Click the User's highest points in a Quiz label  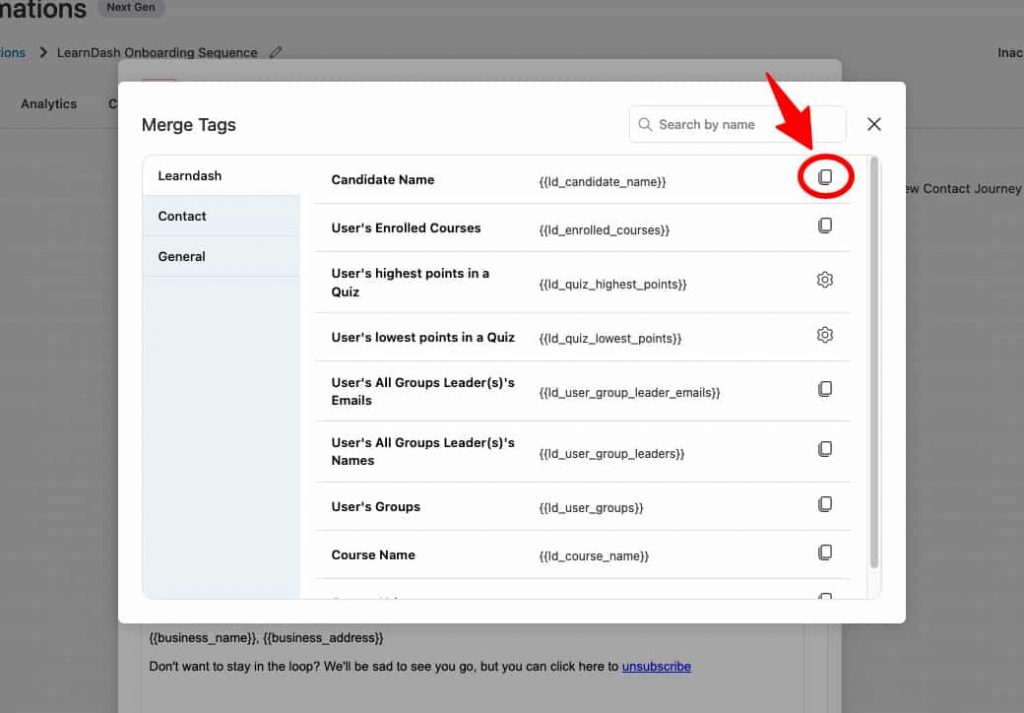point(410,282)
